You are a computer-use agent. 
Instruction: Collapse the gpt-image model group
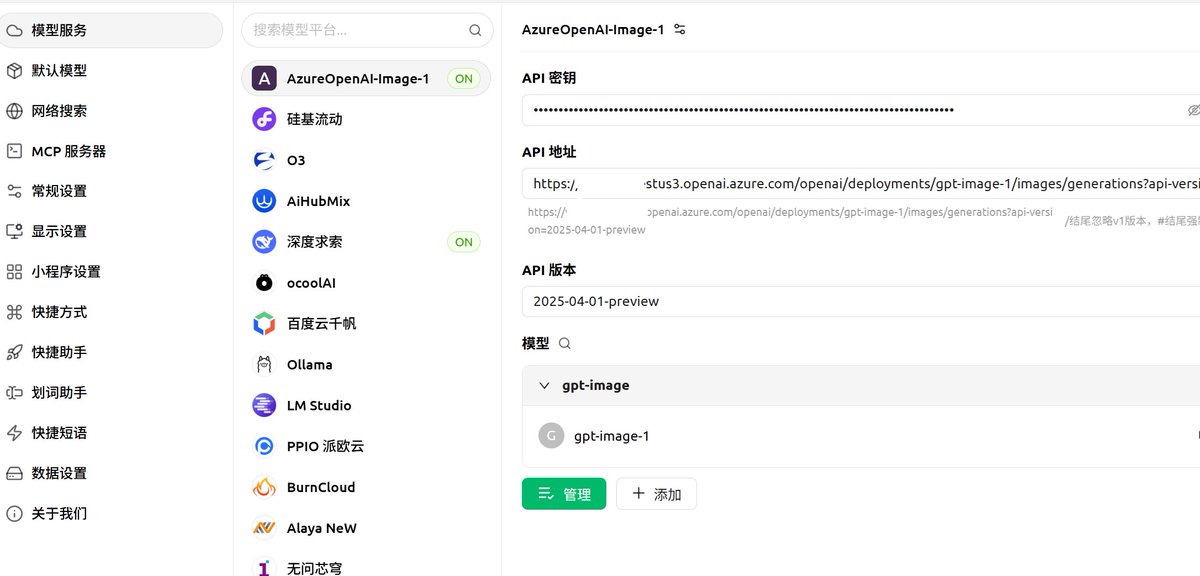[x=545, y=385]
